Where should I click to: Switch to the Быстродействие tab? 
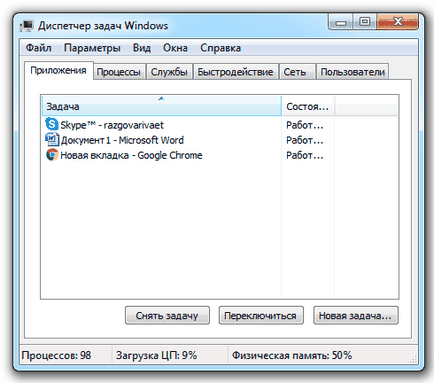[x=235, y=72]
